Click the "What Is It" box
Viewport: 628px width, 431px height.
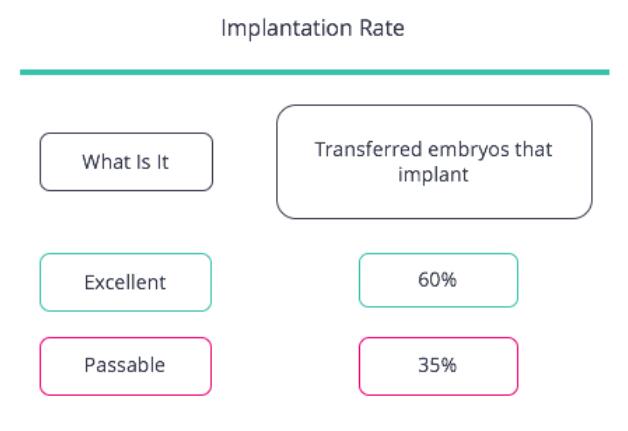coord(126,162)
